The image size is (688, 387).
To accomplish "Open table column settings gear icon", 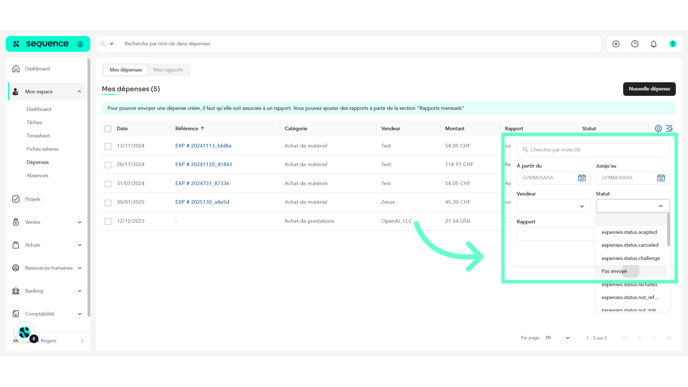I will coord(658,129).
